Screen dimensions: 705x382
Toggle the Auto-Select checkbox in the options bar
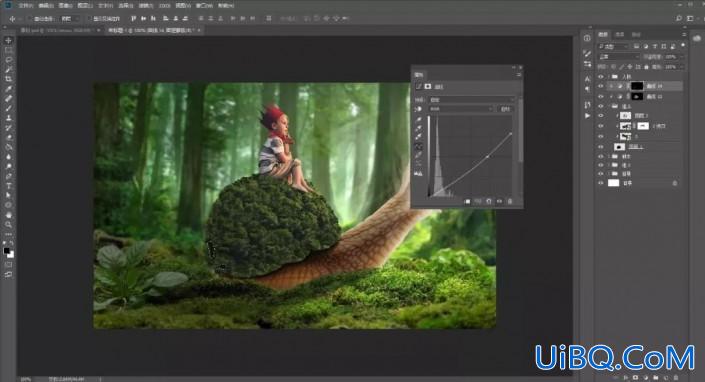(x=29, y=19)
